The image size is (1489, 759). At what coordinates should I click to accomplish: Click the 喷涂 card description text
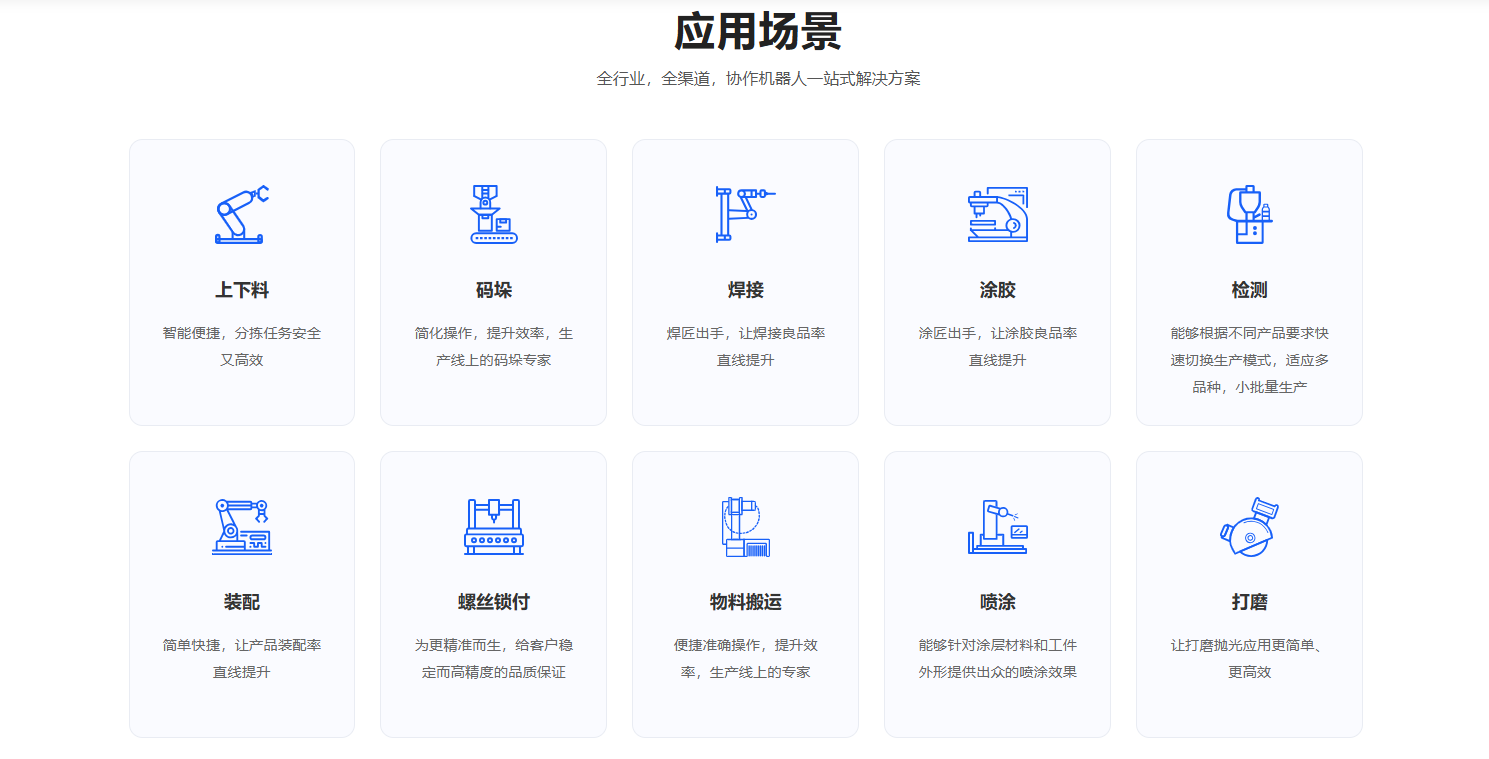pos(997,658)
